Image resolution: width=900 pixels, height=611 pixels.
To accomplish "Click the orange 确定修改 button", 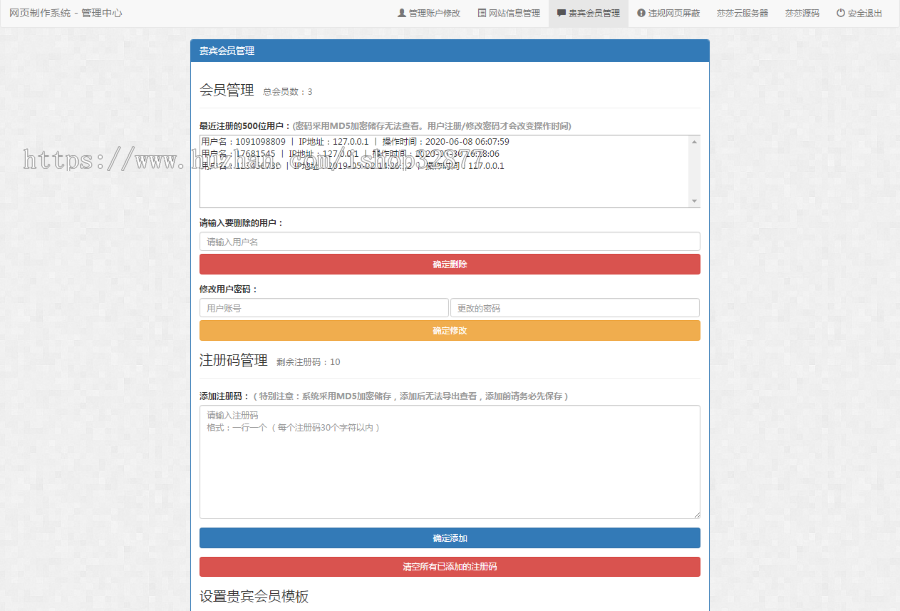I will point(449,330).
